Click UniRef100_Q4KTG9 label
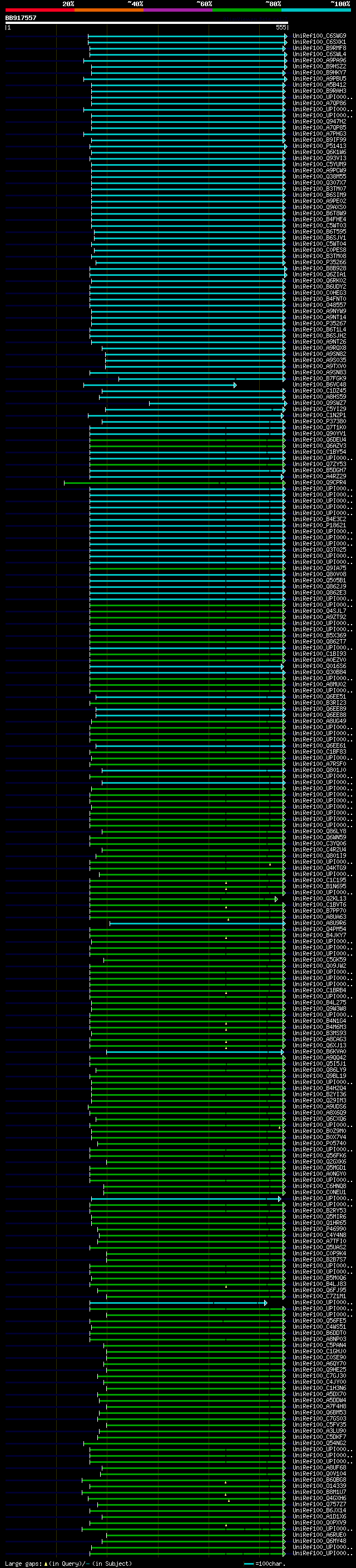The height and width of the screenshot is (1568, 356). click(319, 868)
